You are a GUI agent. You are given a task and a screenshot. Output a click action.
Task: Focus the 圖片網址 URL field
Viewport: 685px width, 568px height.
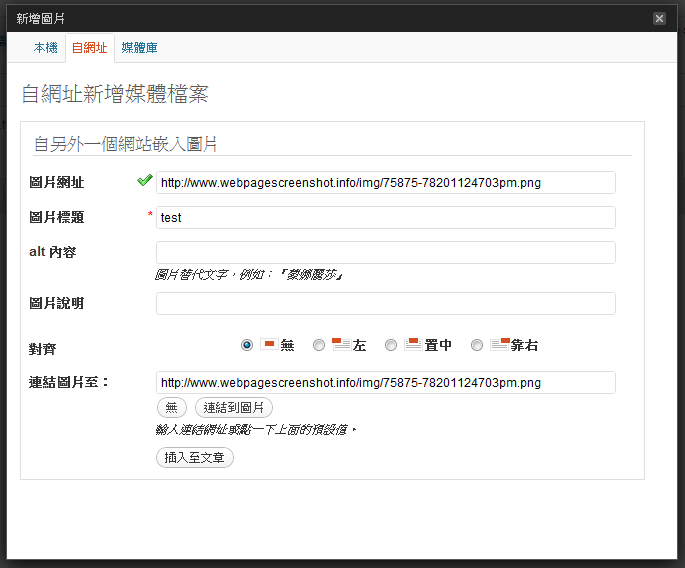385,183
